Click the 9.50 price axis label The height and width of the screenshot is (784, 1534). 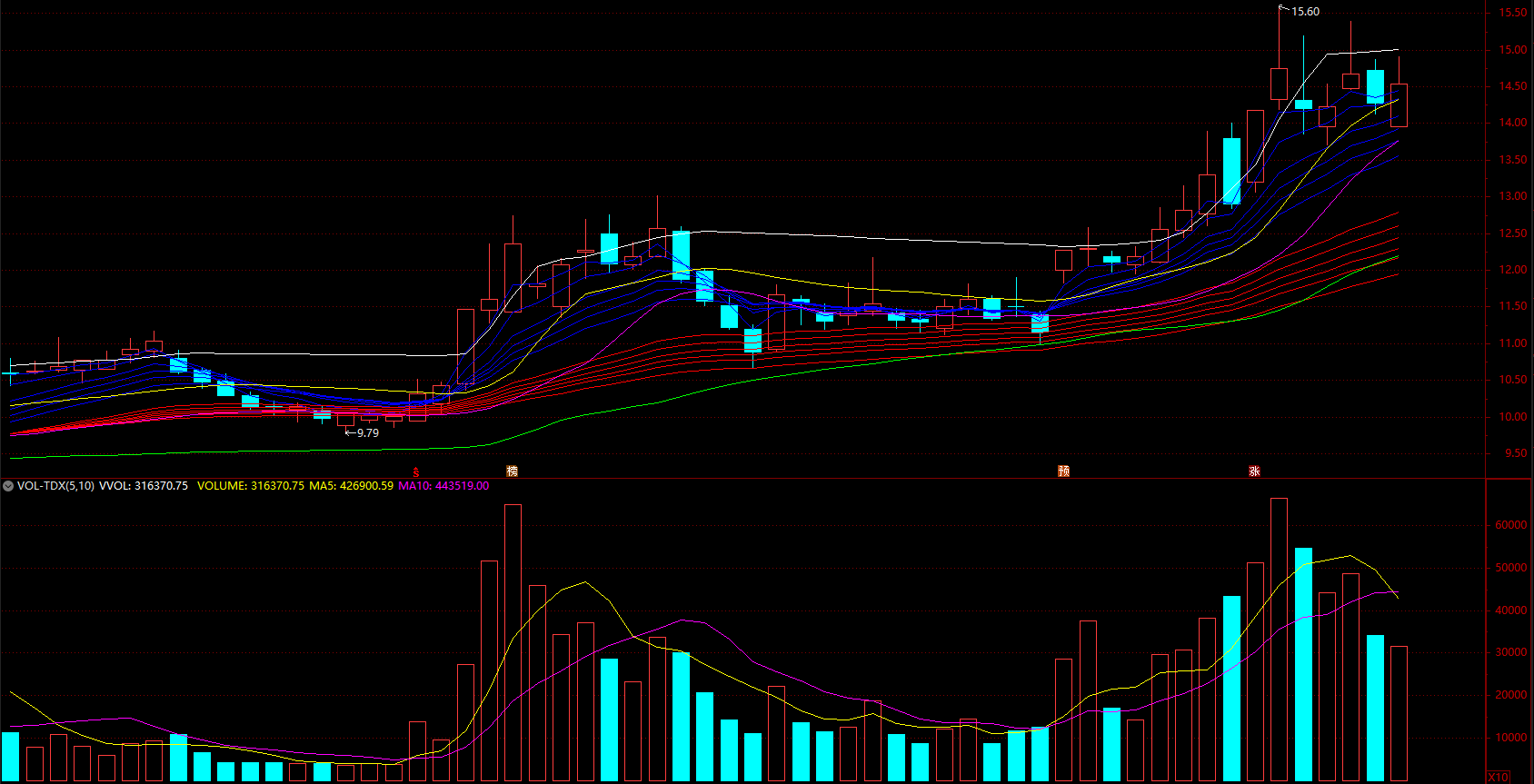coord(1516,453)
